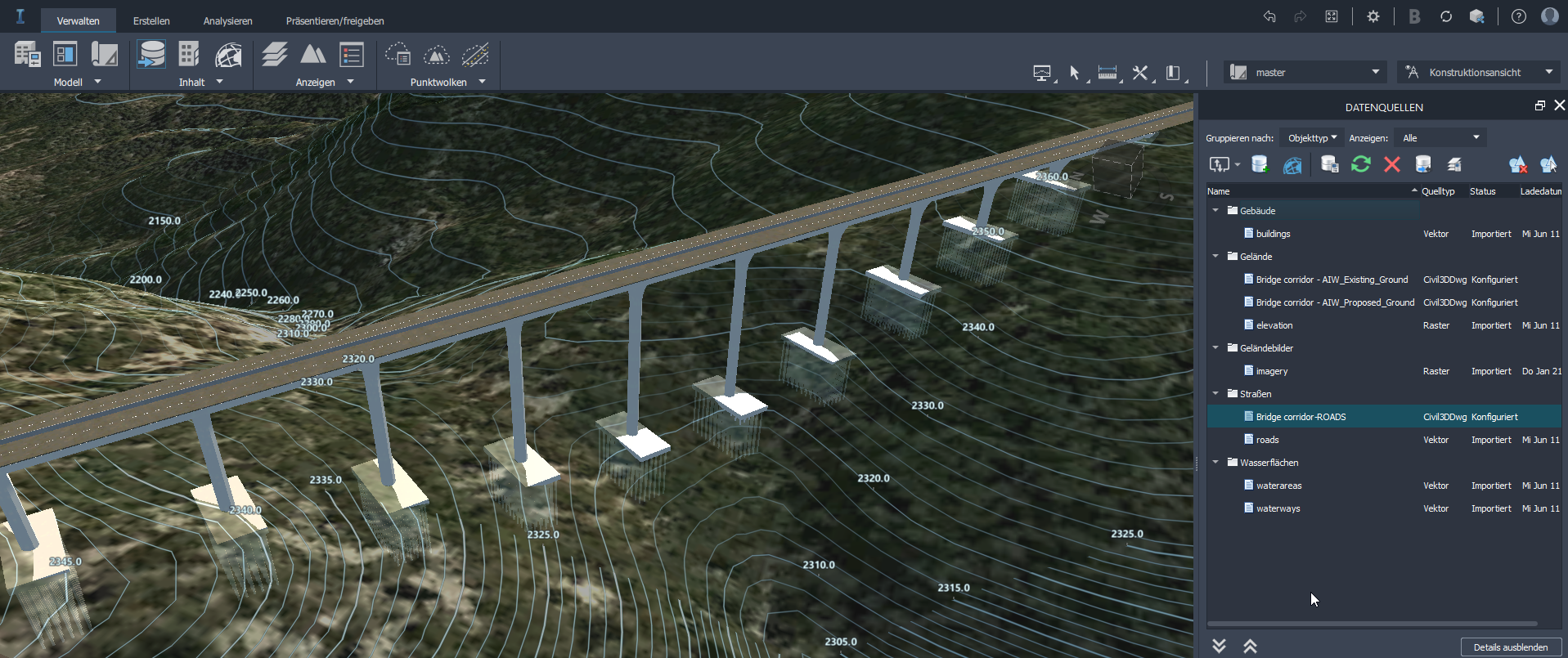Choose the selection arrow tool
Screen dimensions: 1568x658
[x=1075, y=73]
